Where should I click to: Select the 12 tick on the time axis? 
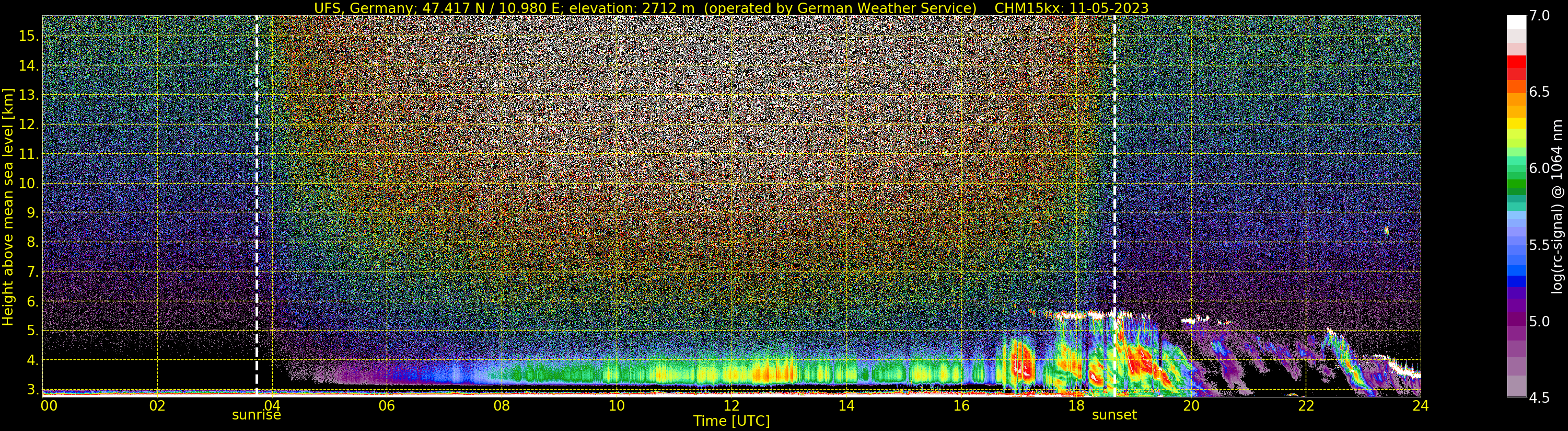pyautogui.click(x=731, y=406)
